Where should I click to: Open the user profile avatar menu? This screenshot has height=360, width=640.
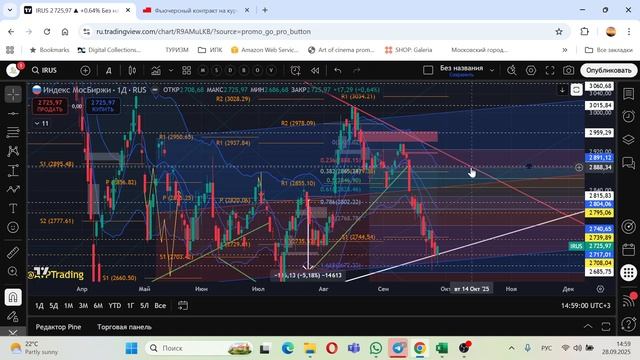pyautogui.click(x=13, y=70)
